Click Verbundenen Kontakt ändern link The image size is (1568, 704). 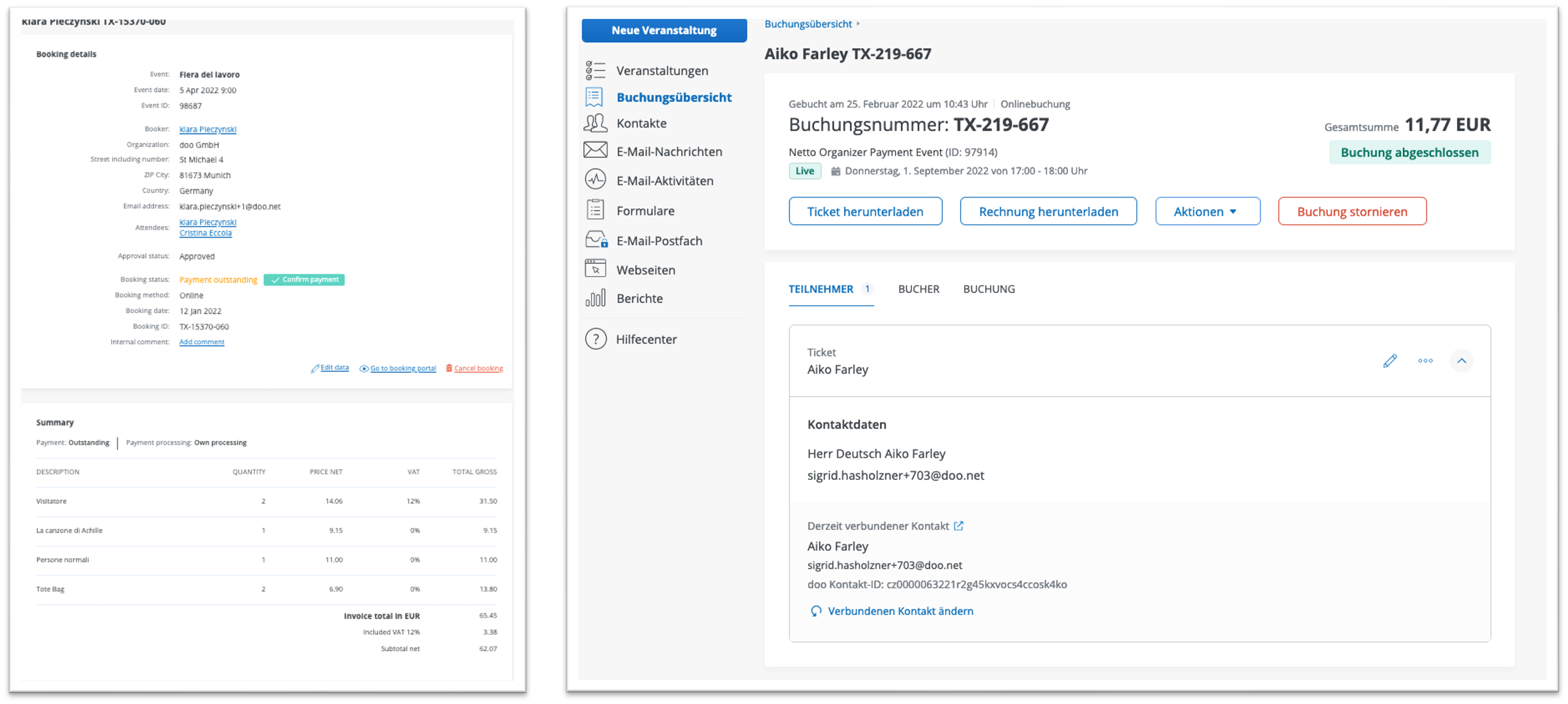click(x=900, y=611)
